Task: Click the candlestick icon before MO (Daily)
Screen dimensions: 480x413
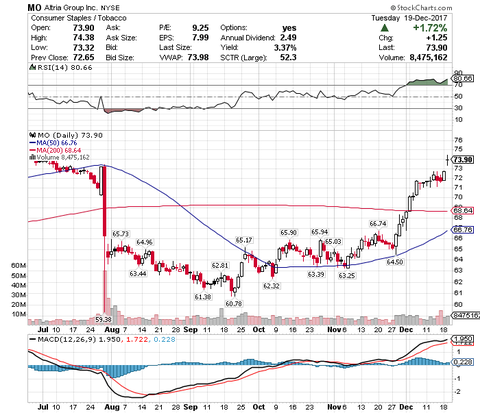Action: [x=32, y=135]
